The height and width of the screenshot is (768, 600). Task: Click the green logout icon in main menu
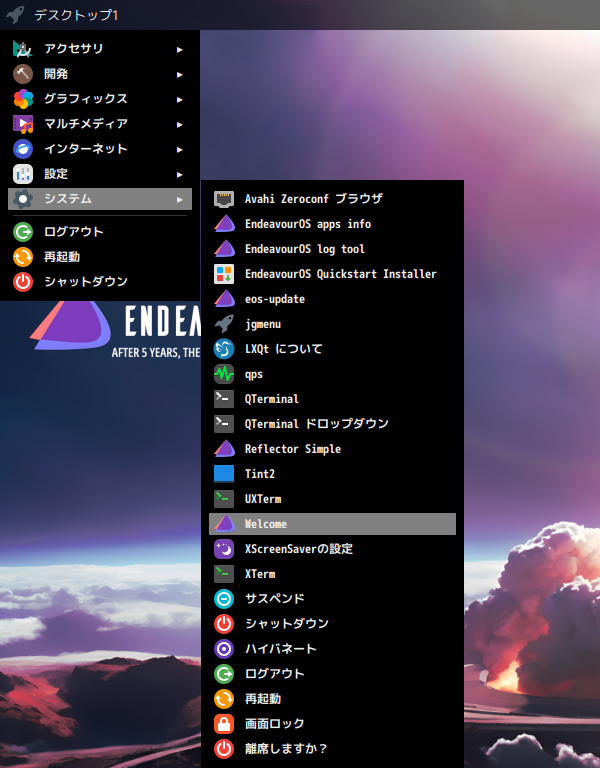pos(23,232)
